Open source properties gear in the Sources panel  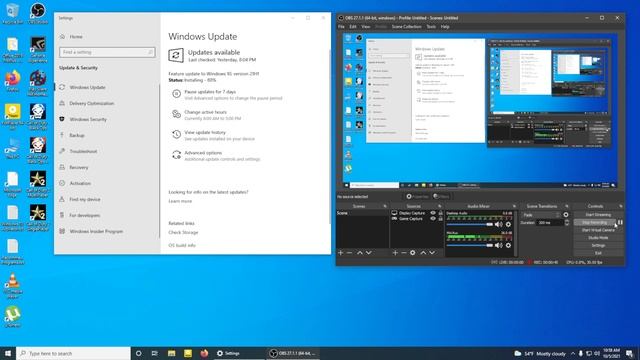click(413, 253)
